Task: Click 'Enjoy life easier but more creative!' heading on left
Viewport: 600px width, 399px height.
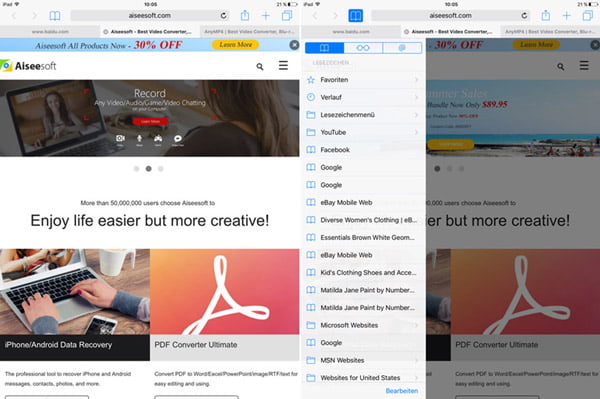Action: (x=150, y=221)
